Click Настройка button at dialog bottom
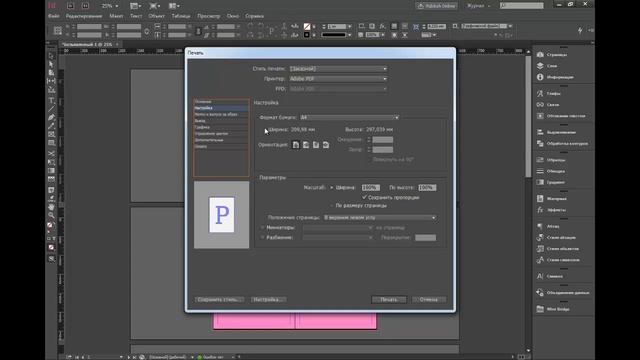 click(x=268, y=300)
